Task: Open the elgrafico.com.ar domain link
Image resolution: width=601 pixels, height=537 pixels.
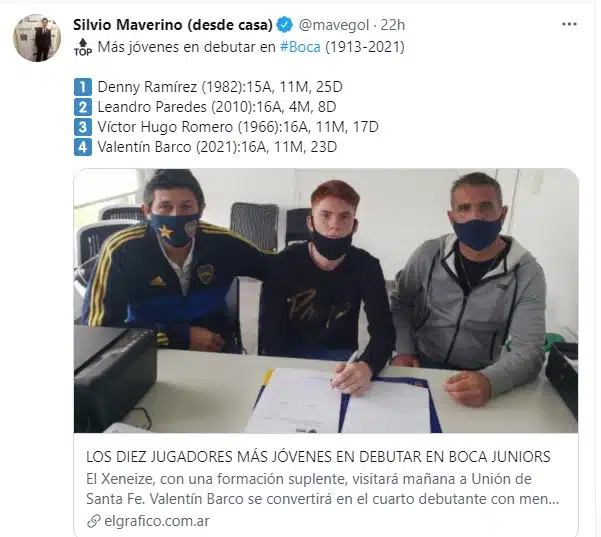Action: (x=157, y=521)
